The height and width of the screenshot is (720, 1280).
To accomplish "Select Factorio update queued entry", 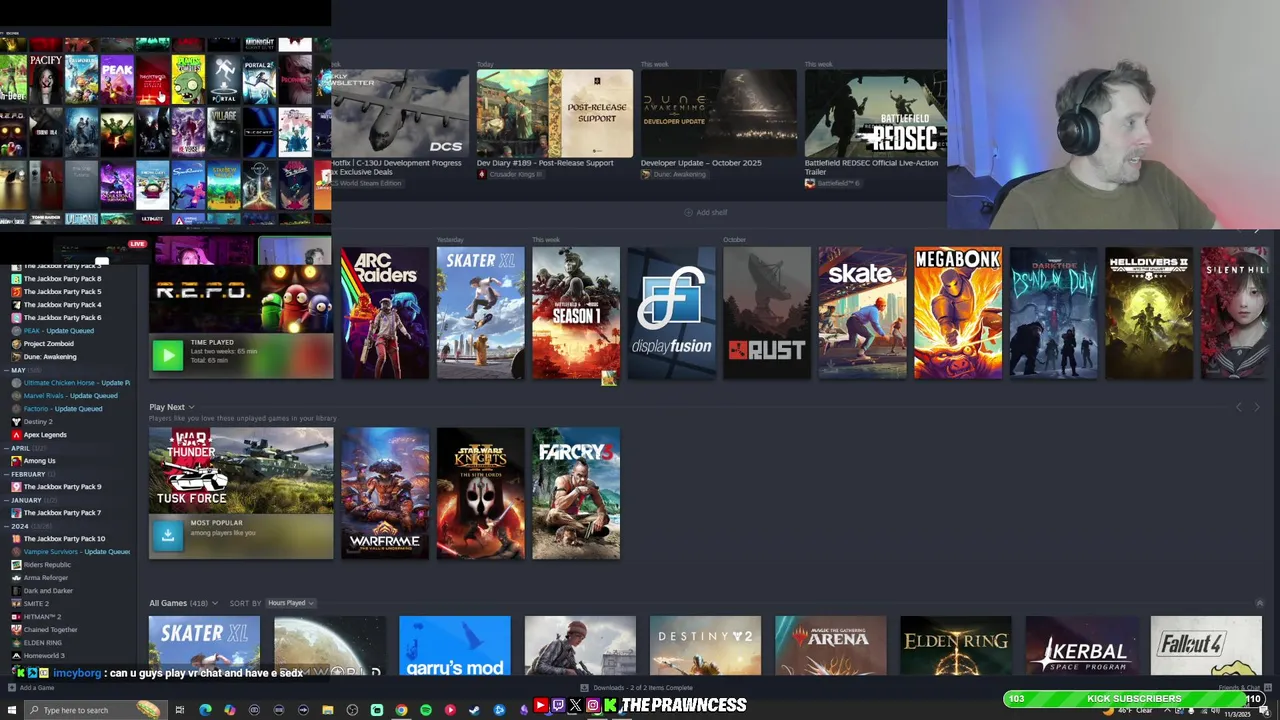I will pyautogui.click(x=62, y=408).
